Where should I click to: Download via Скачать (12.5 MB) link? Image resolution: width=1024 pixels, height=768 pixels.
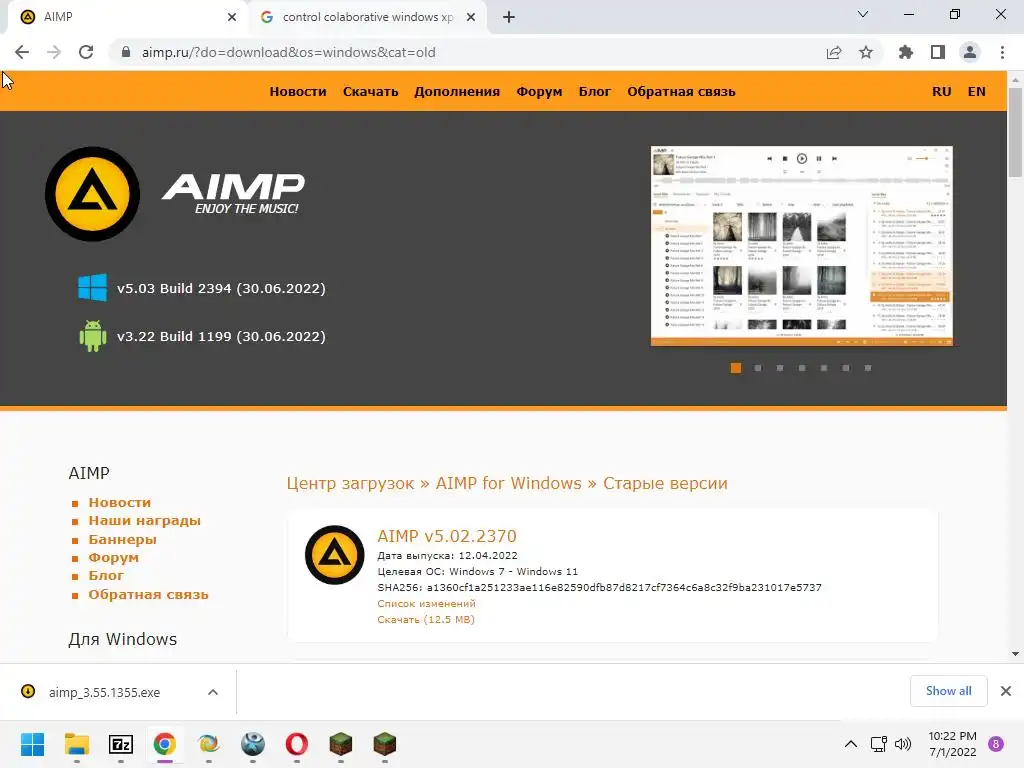pos(426,619)
